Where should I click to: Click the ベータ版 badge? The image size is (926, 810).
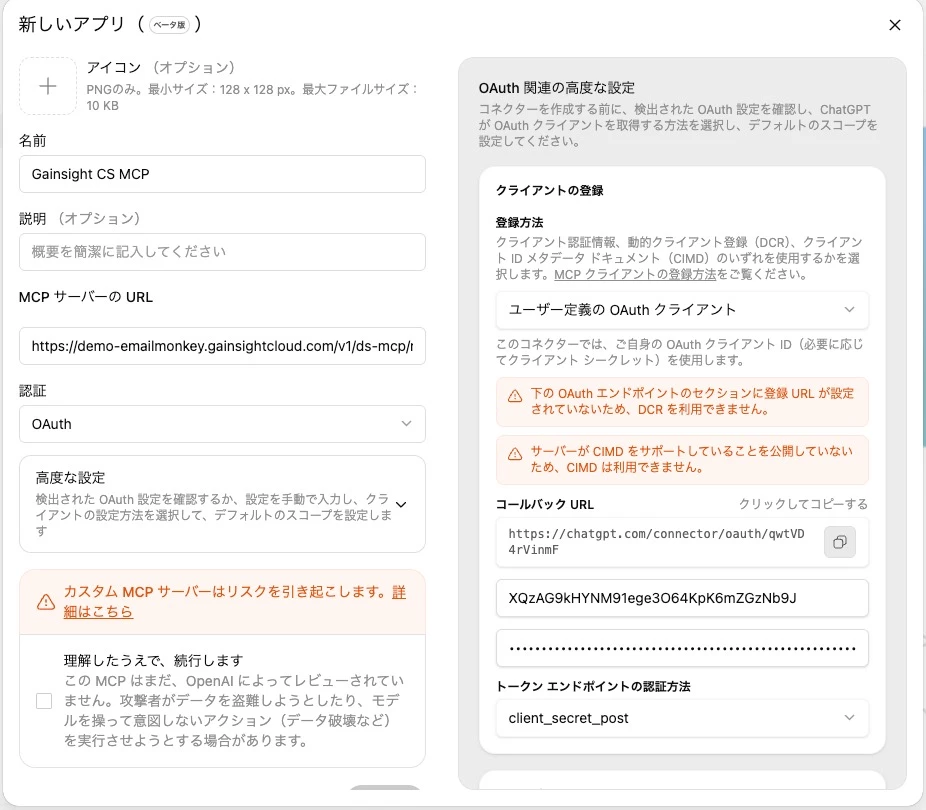click(169, 25)
